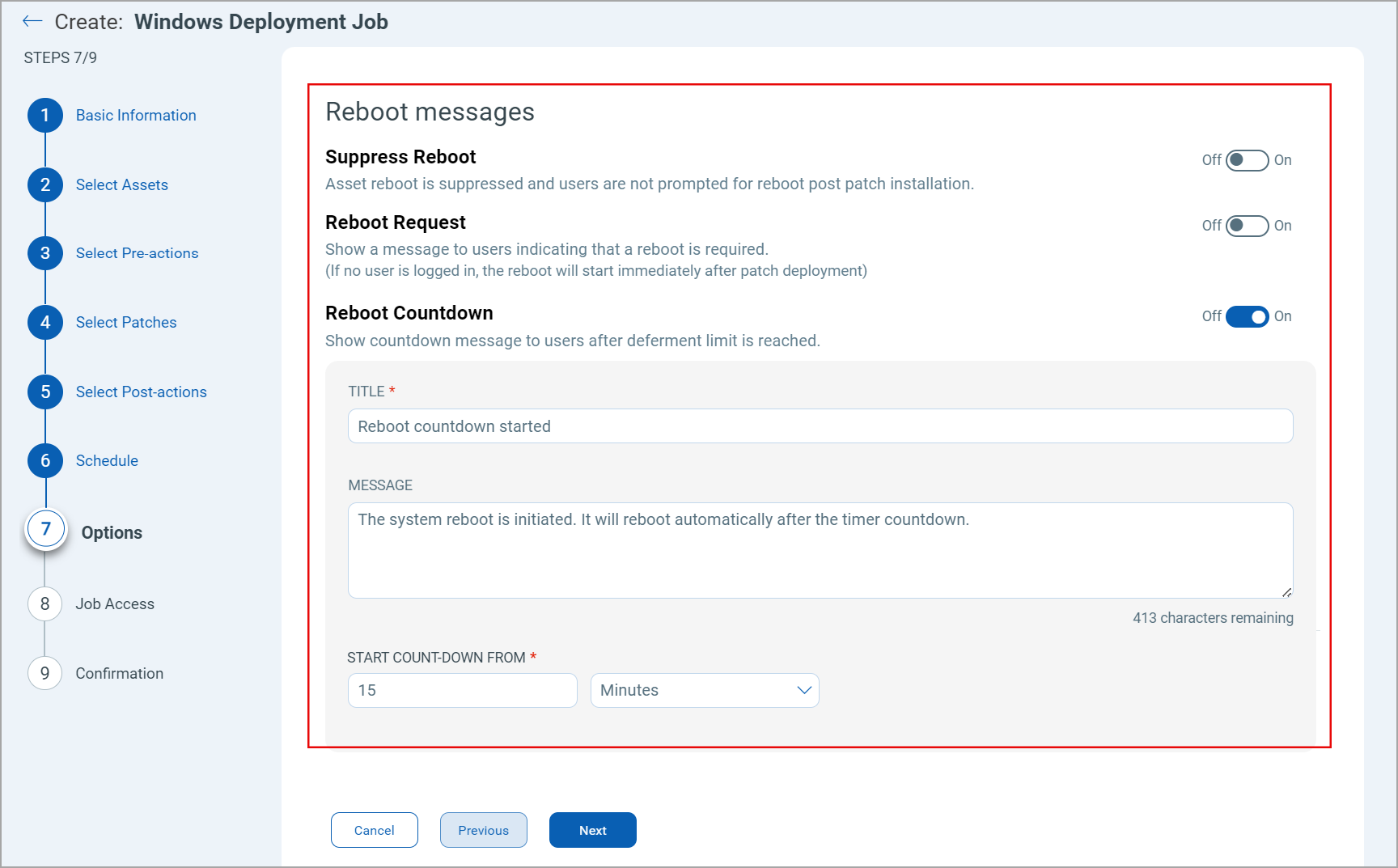1398x868 pixels.
Task: Turn on the Reboot Request switch
Action: pos(1246,226)
